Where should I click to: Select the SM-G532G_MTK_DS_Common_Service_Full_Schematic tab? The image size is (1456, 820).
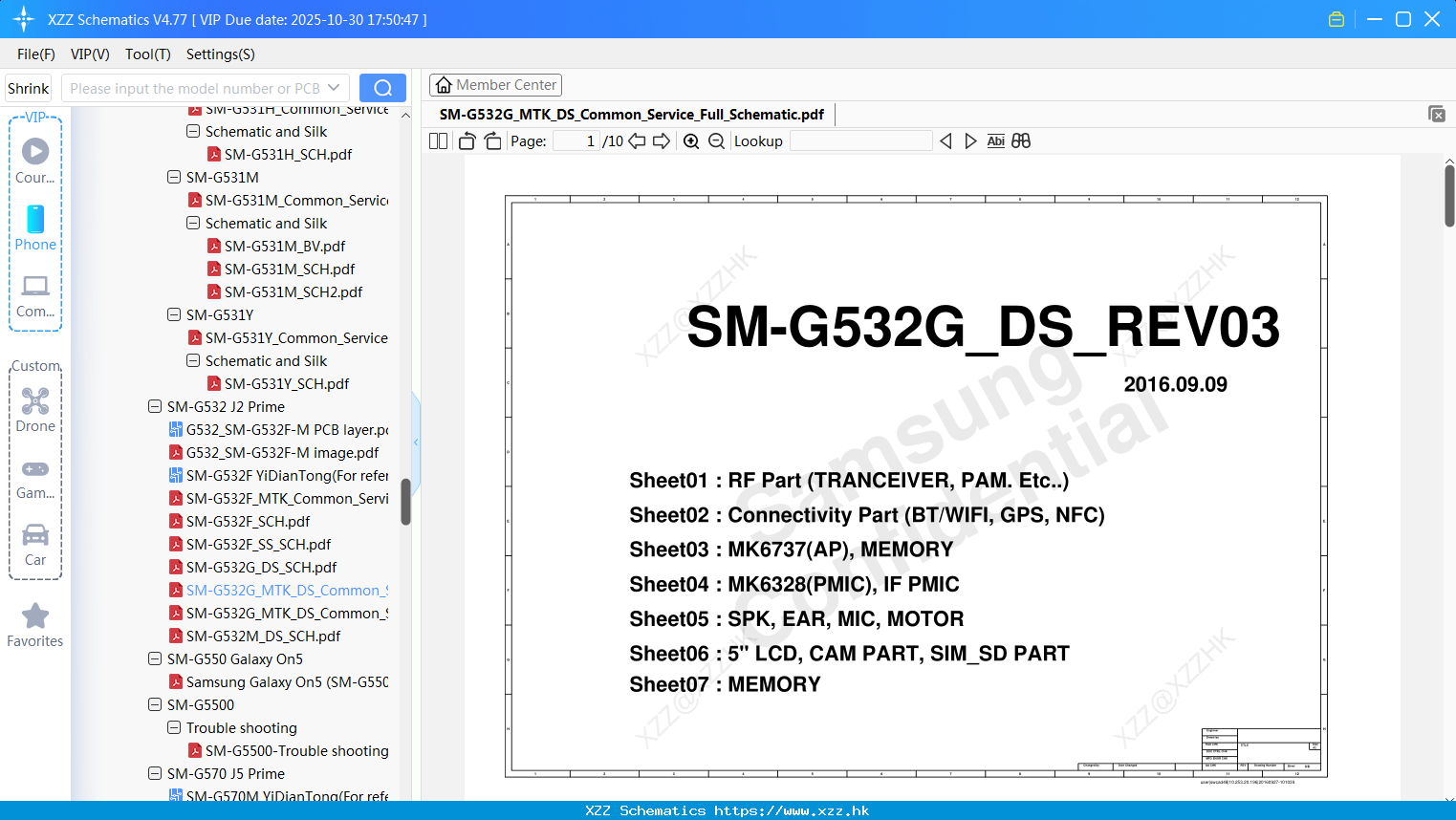point(632,115)
